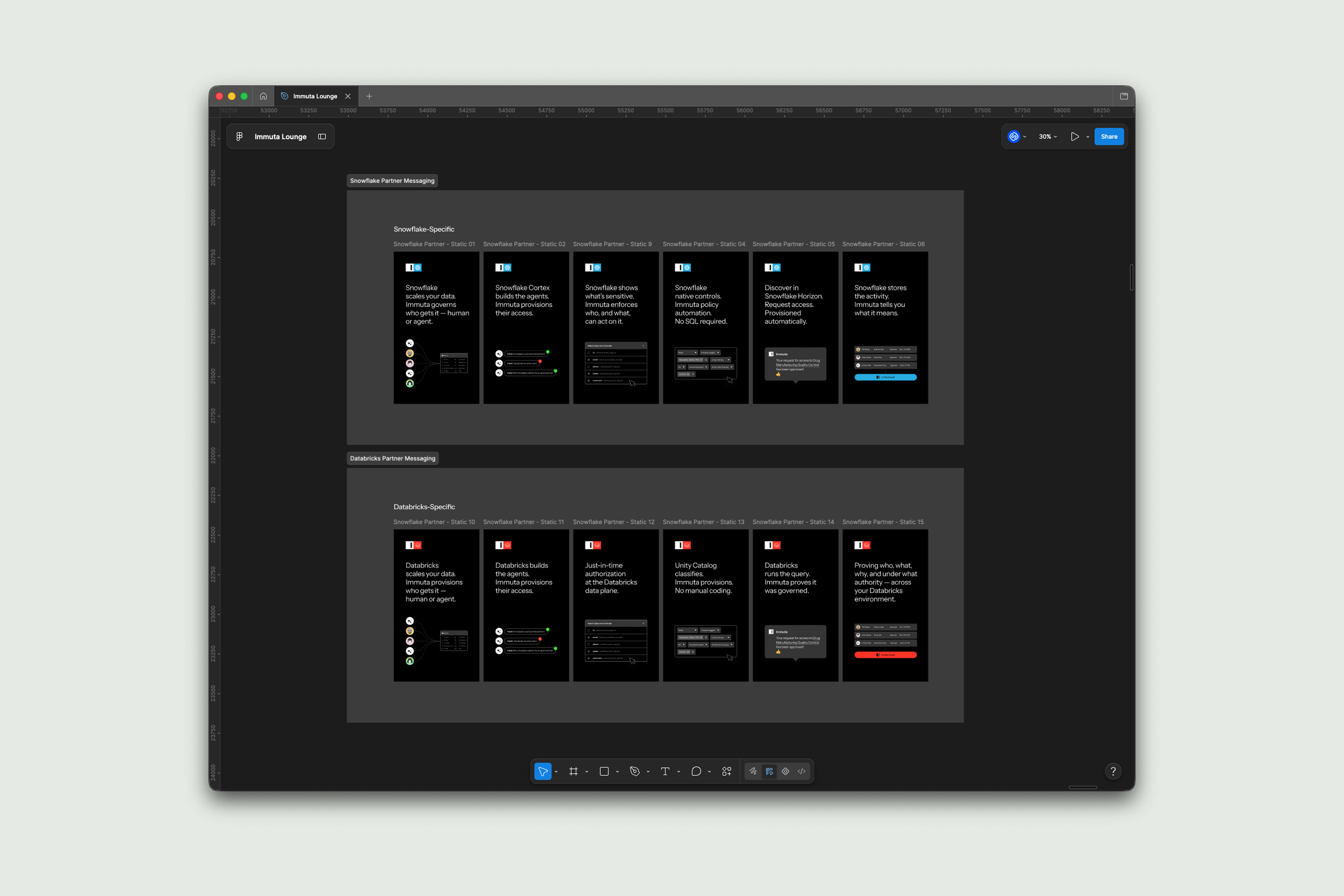Open the help question mark button

pos(1113,771)
